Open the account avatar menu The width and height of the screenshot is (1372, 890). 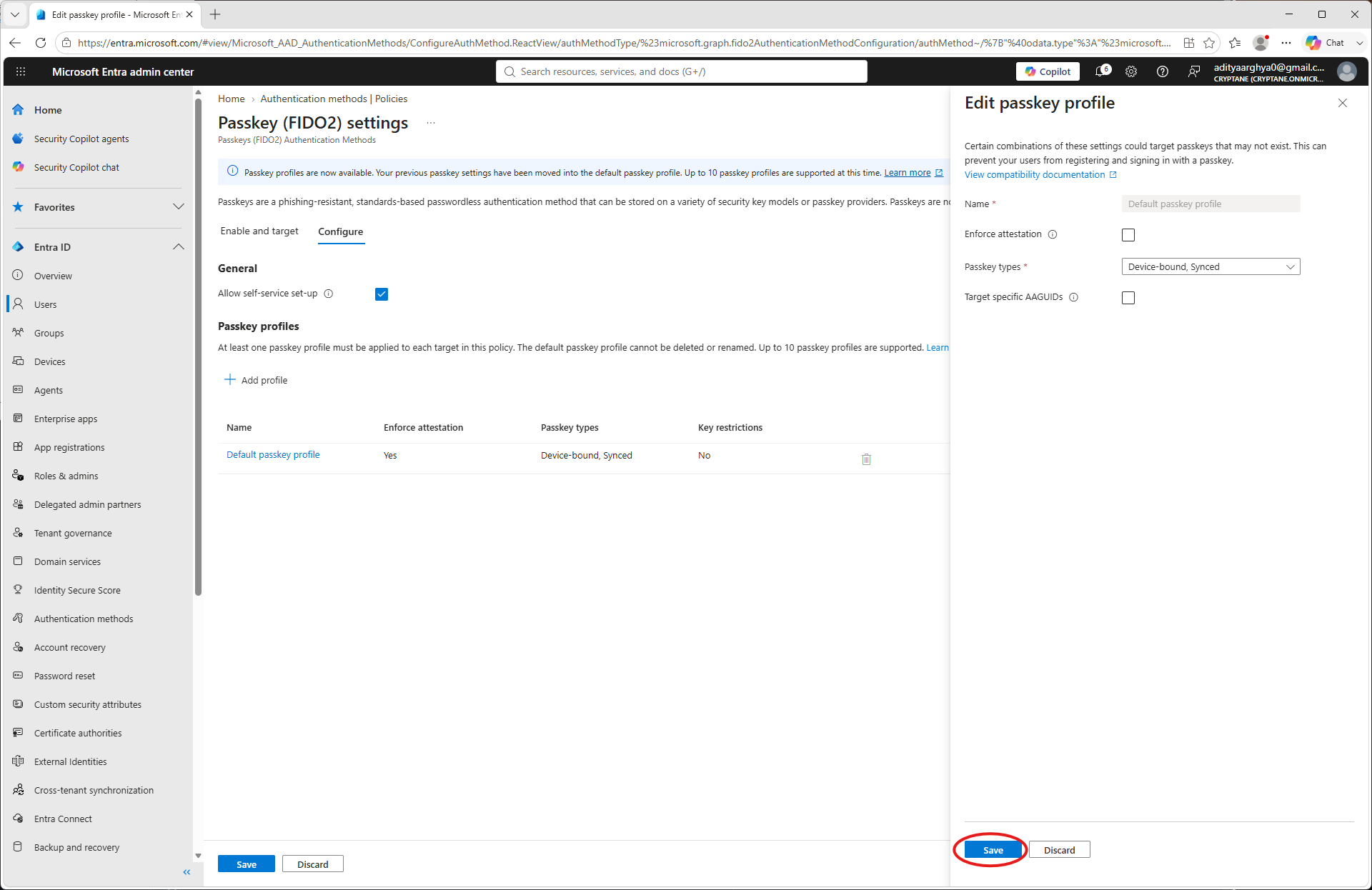pyautogui.click(x=1347, y=71)
